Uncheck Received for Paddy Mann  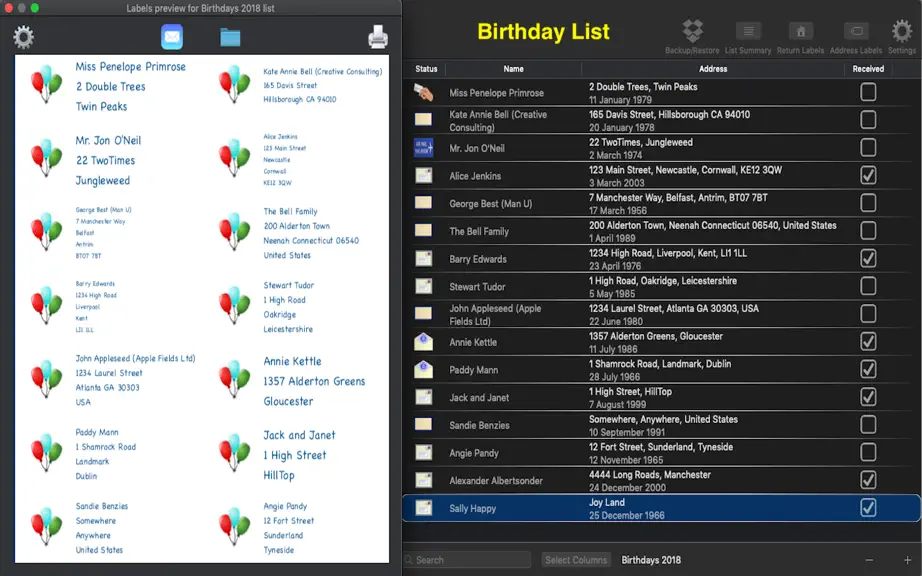[868, 369]
